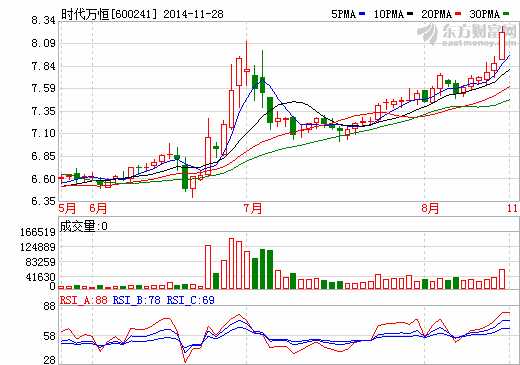Click the last tall red candlestick at the far right
Image resolution: width=520 pixels, height=365 pixels.
(x=502, y=44)
